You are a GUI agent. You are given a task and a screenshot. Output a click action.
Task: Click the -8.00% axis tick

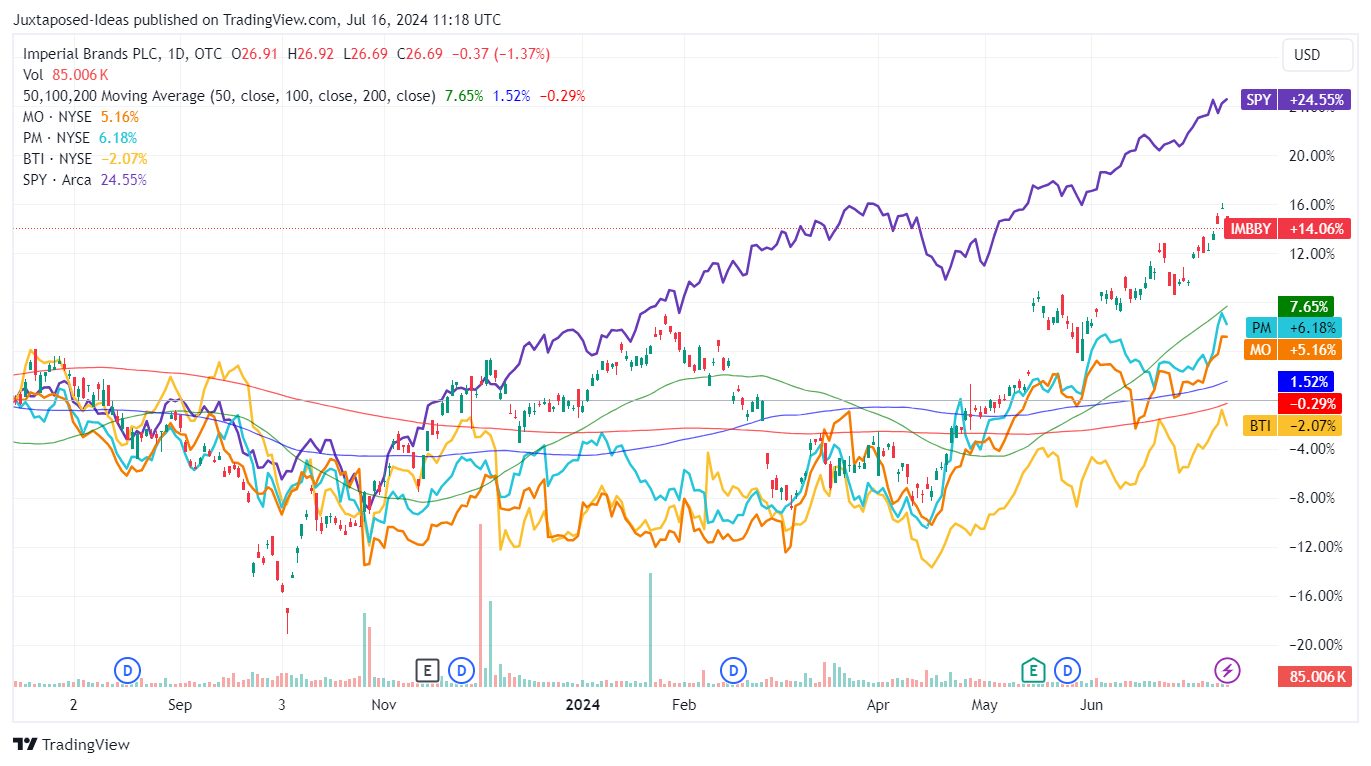[1311, 498]
